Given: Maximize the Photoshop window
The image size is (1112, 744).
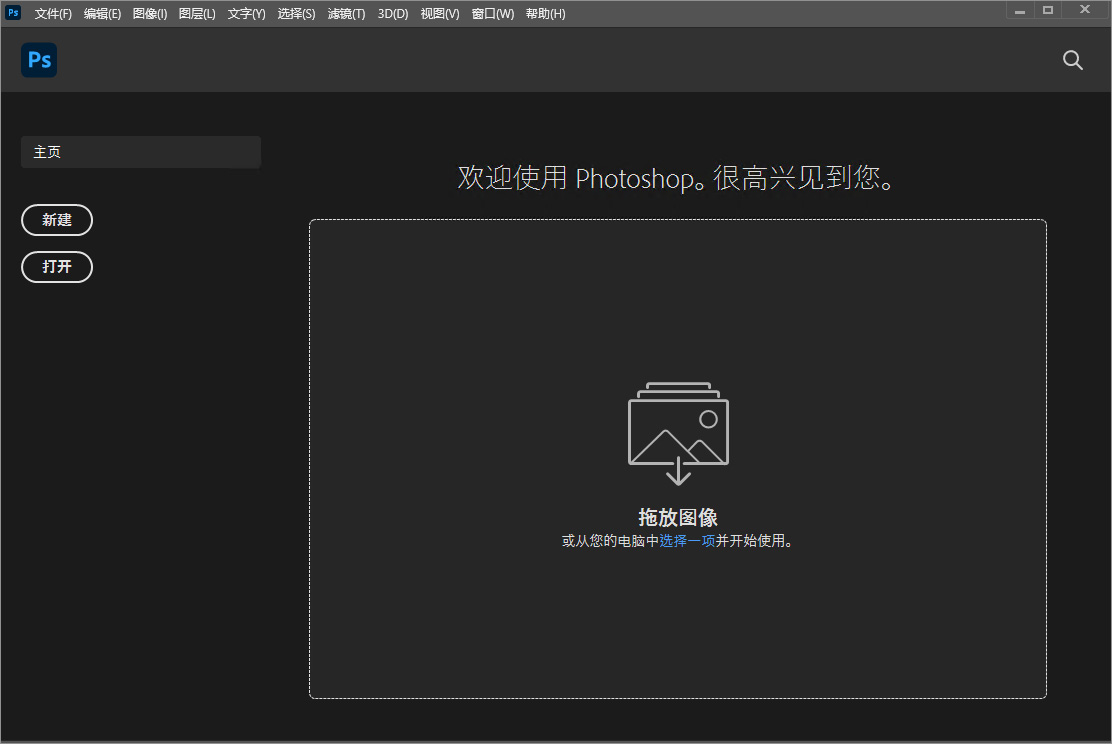Looking at the screenshot, I should pos(1047,10).
